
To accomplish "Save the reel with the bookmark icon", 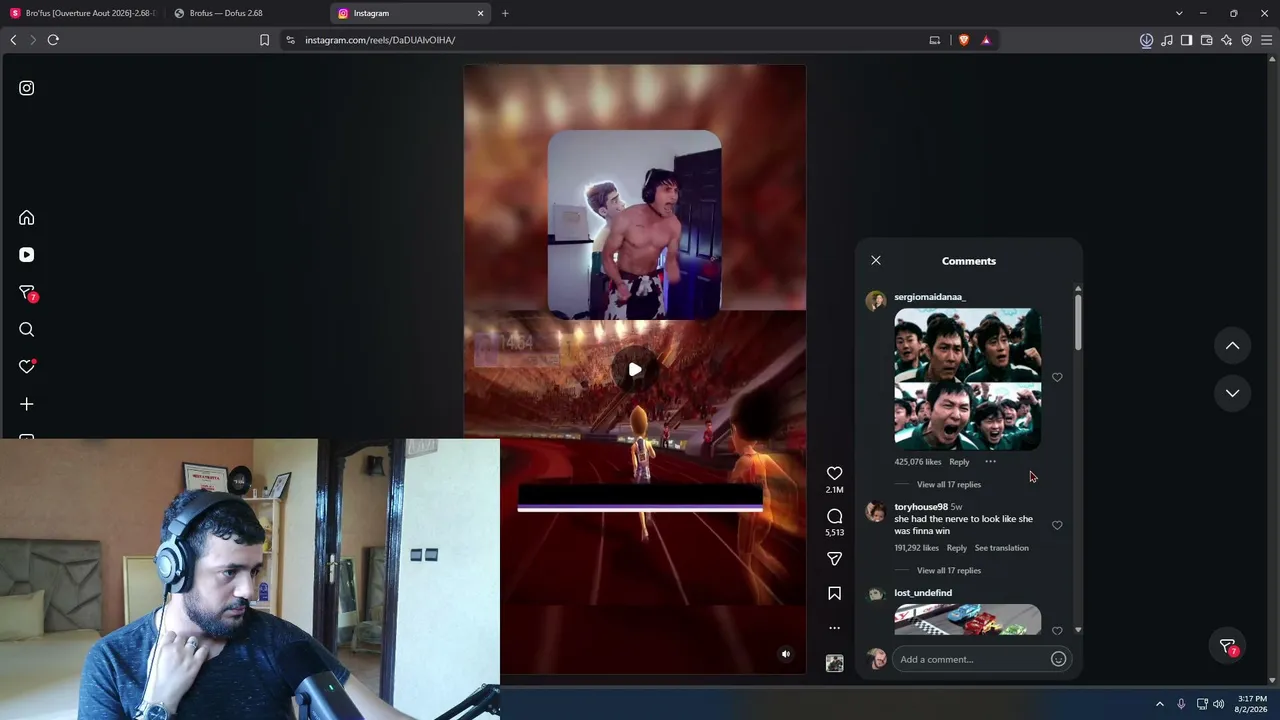I will point(834,594).
